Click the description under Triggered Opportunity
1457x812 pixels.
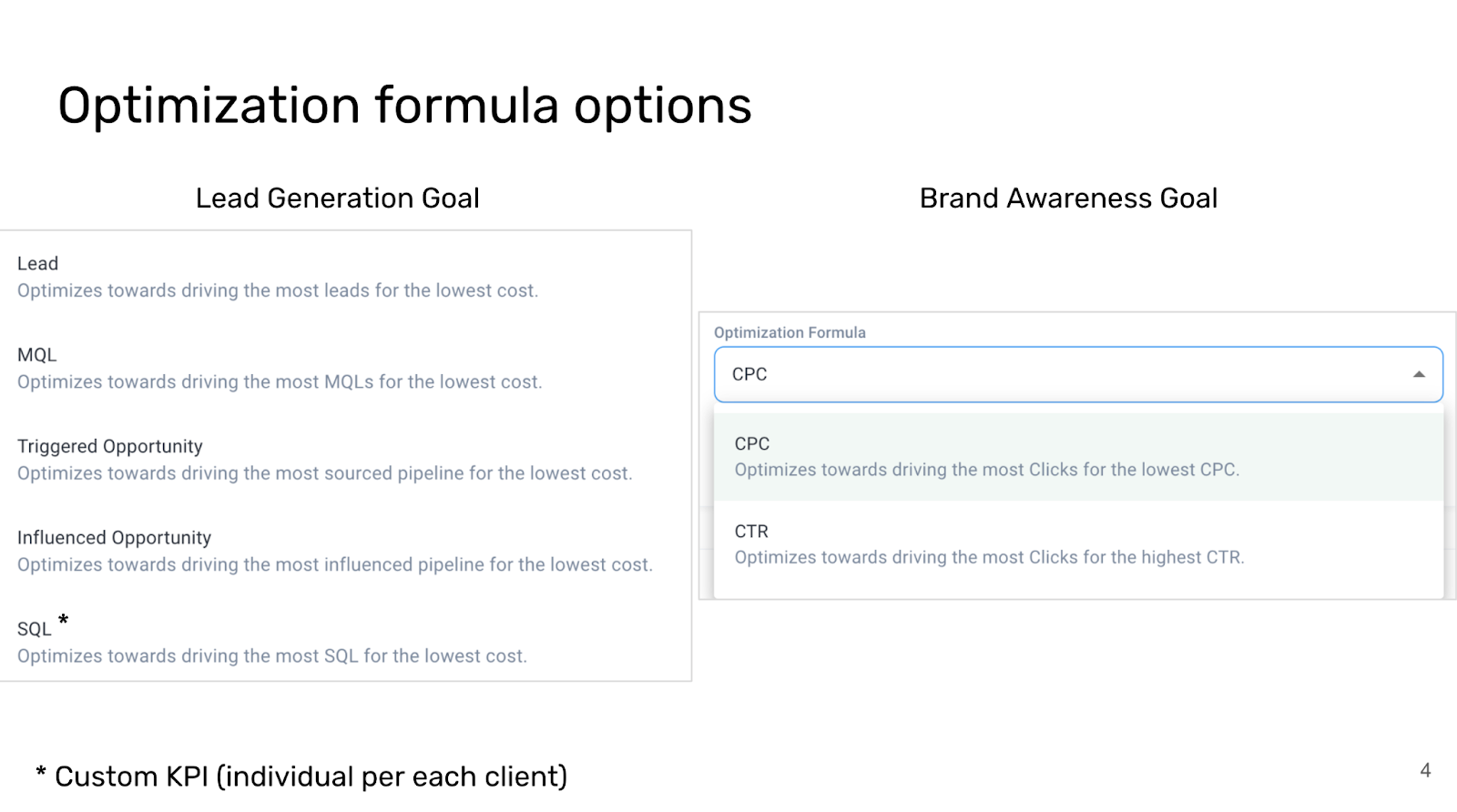point(324,473)
